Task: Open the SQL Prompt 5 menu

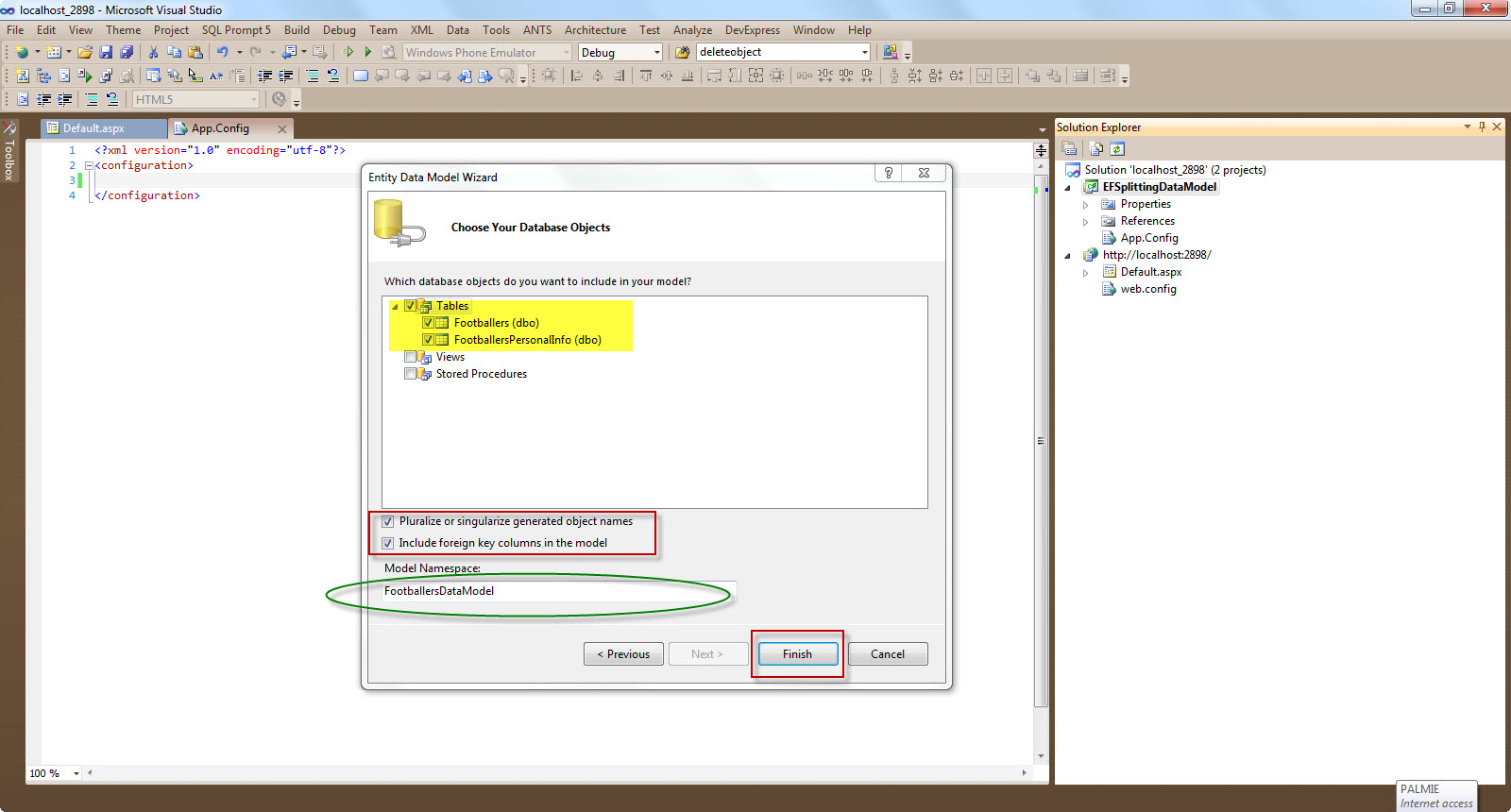Action: pyautogui.click(x=236, y=30)
